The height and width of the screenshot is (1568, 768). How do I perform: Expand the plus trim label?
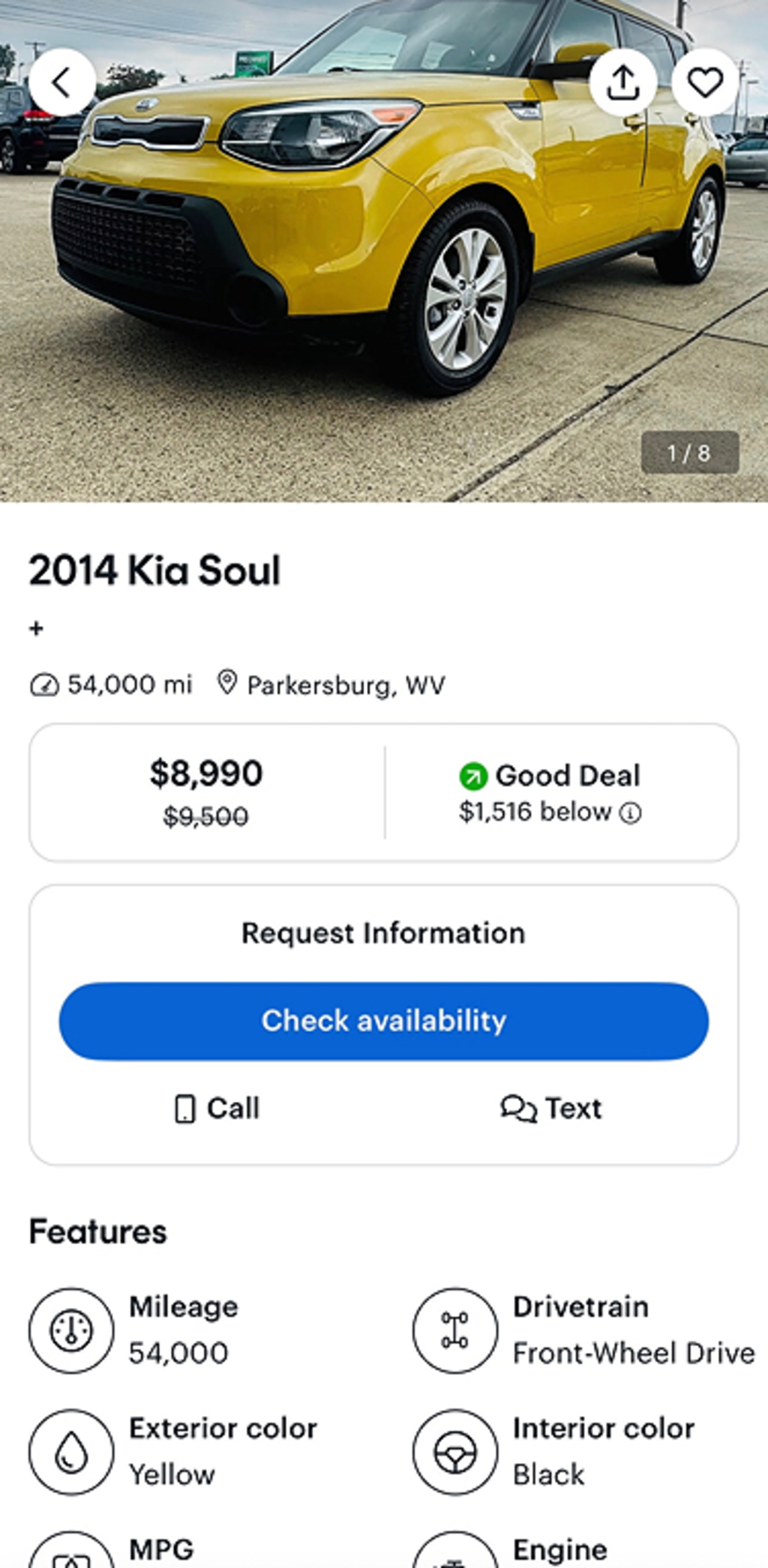click(x=36, y=628)
